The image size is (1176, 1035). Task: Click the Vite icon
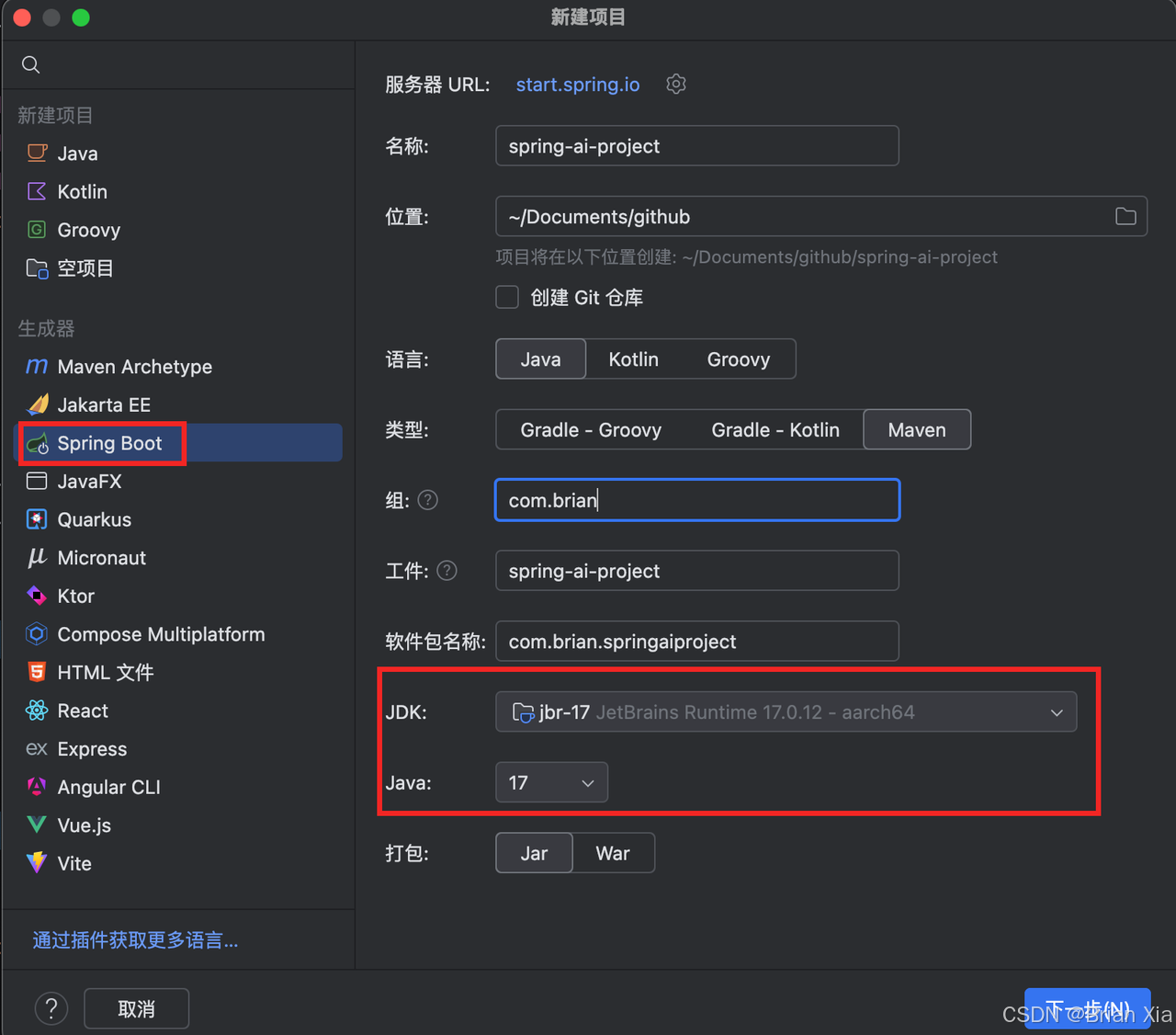coord(37,862)
